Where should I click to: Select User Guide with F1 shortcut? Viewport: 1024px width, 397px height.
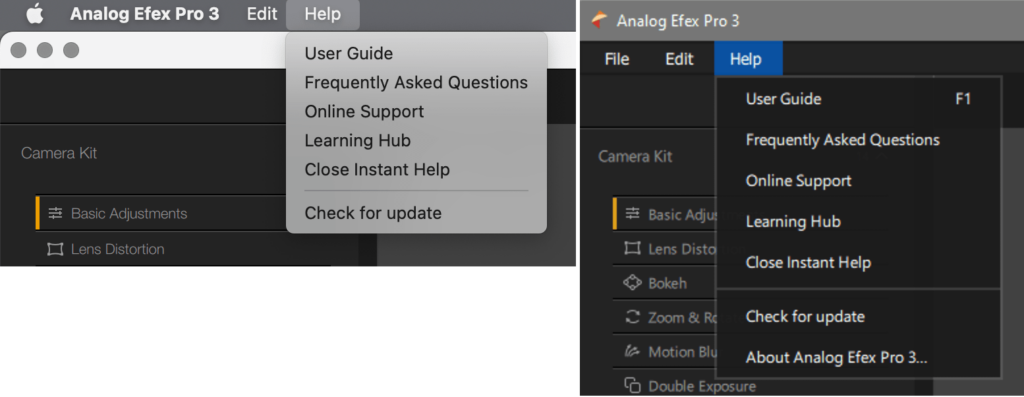click(x=858, y=99)
